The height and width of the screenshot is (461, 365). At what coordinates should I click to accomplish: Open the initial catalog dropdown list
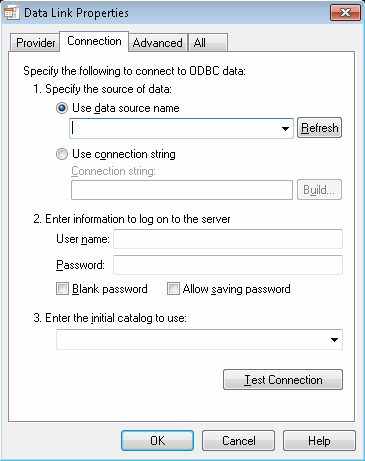point(334,340)
